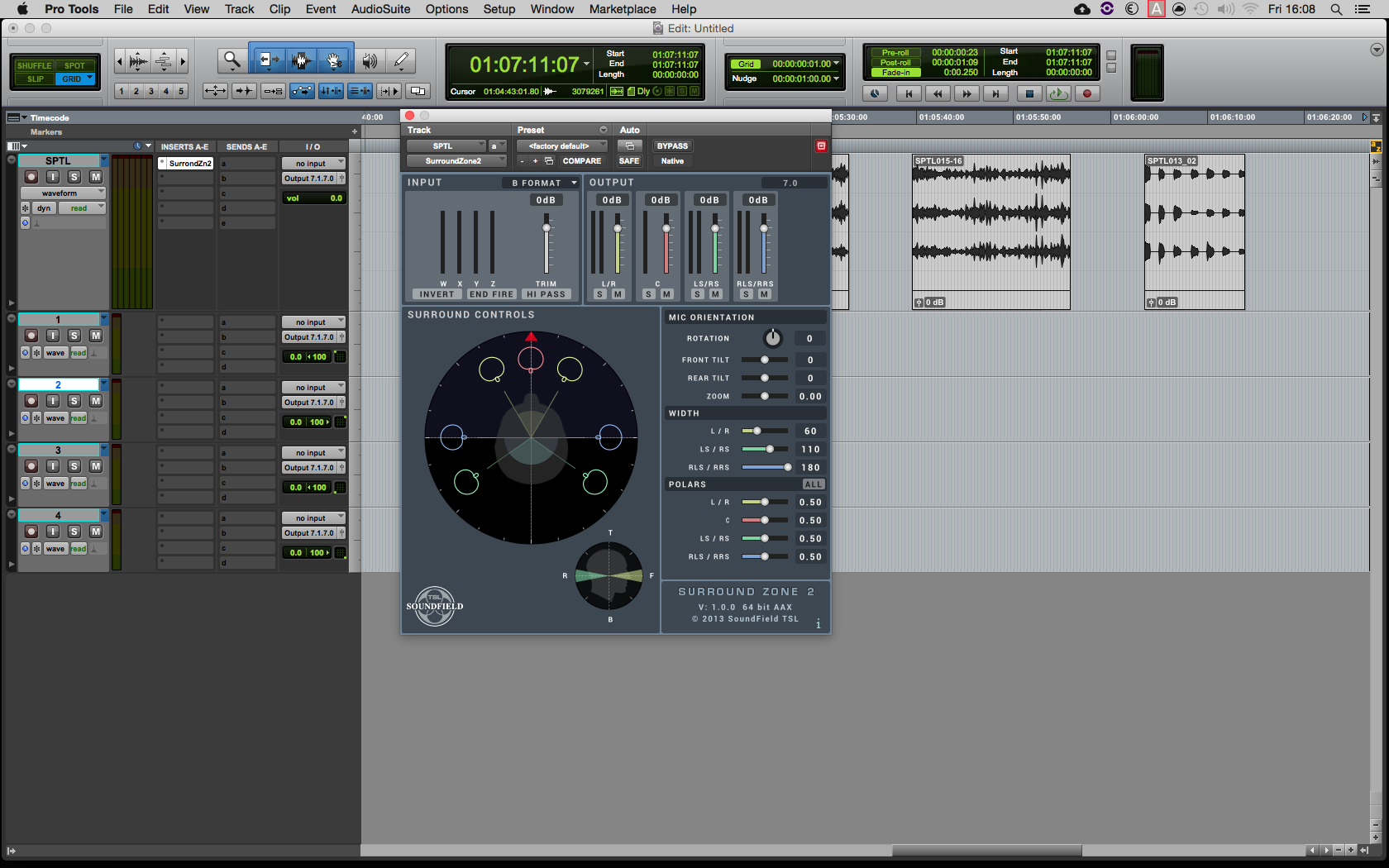This screenshot has height=868, width=1389.
Task: Solo the C output channel in plugin
Action: point(648,294)
